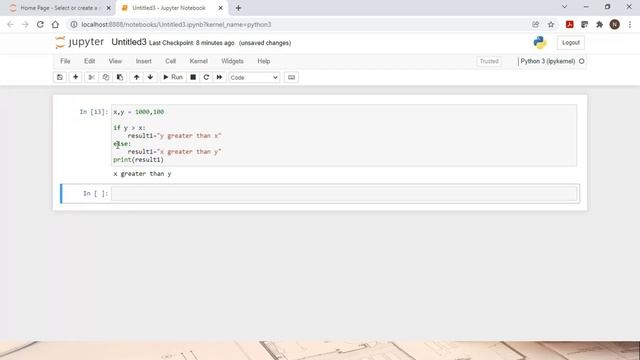Screen dimensions: 640x360
Task: Open the Insert menu
Action: (143, 61)
